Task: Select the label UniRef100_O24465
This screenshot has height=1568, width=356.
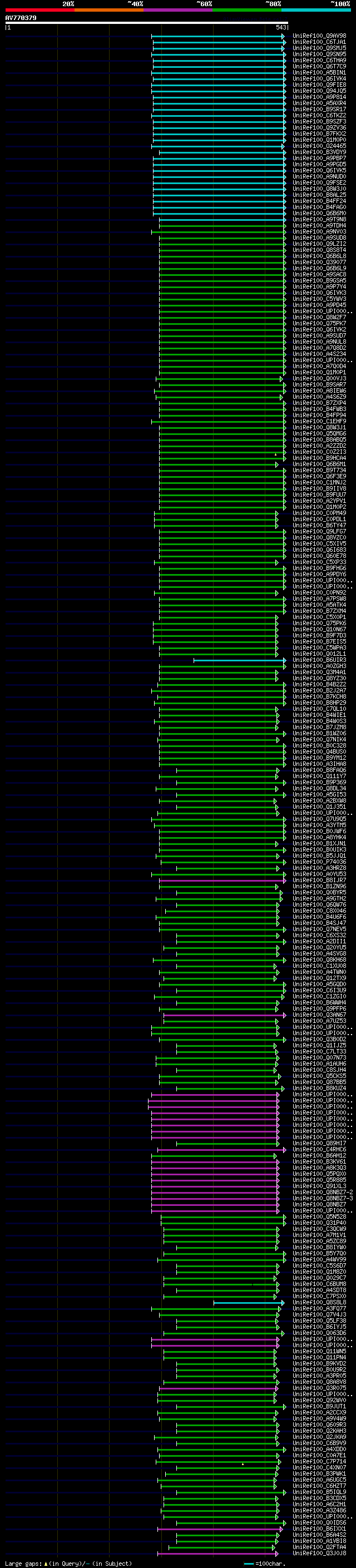Action: click(319, 146)
